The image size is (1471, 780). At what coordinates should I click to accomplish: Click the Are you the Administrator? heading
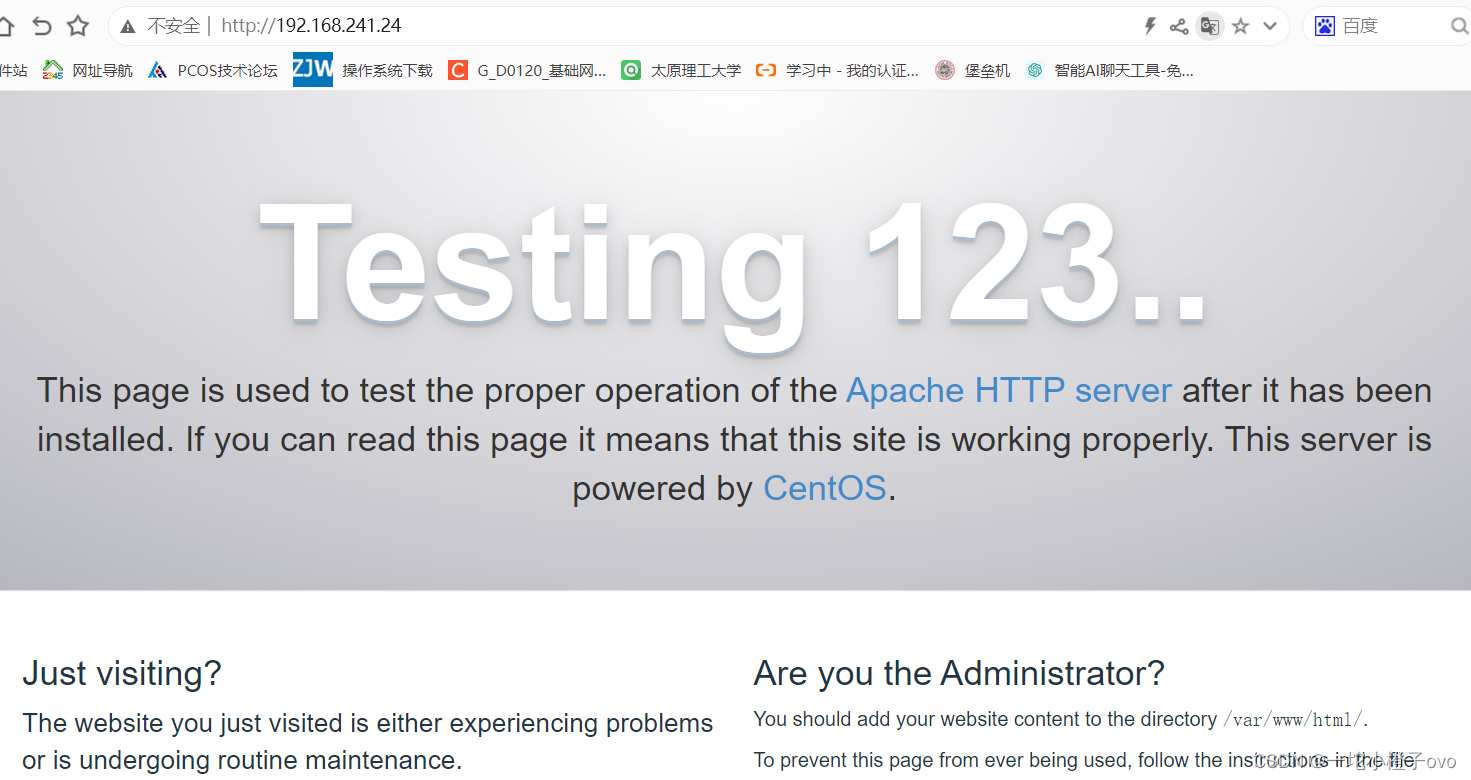[x=959, y=673]
